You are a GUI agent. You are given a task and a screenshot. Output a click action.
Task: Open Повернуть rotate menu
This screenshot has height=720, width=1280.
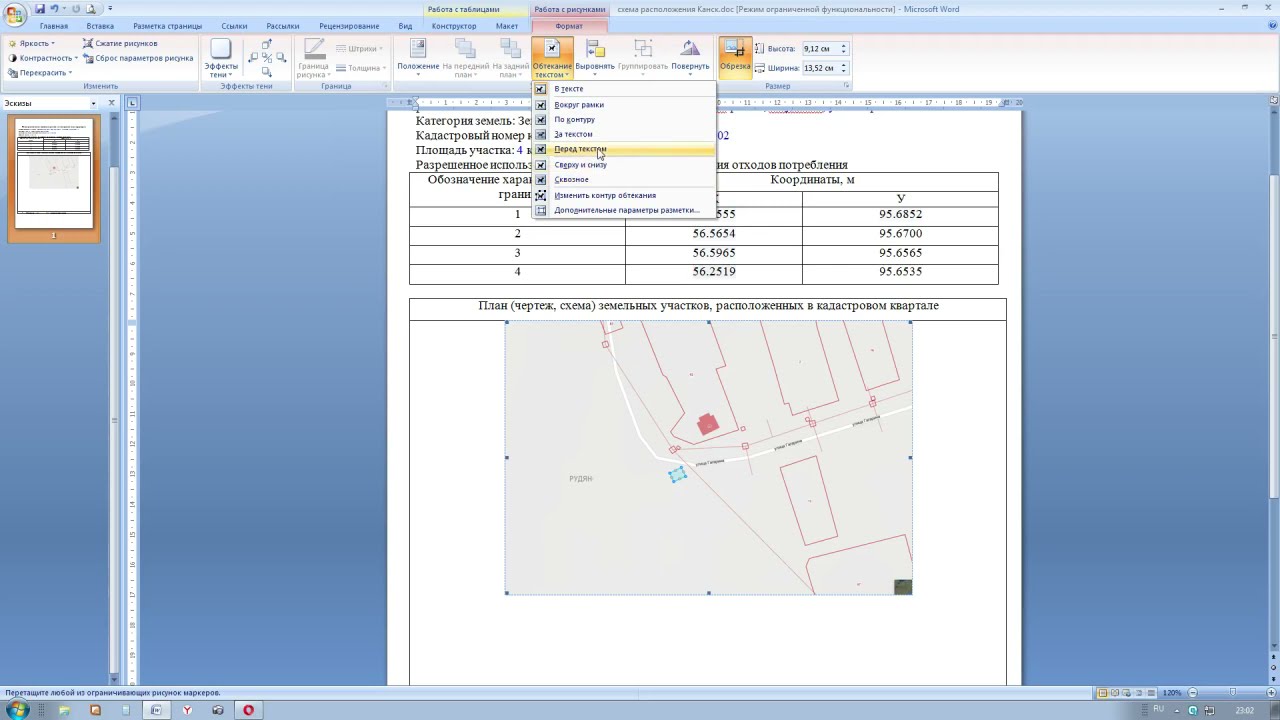tap(690, 59)
